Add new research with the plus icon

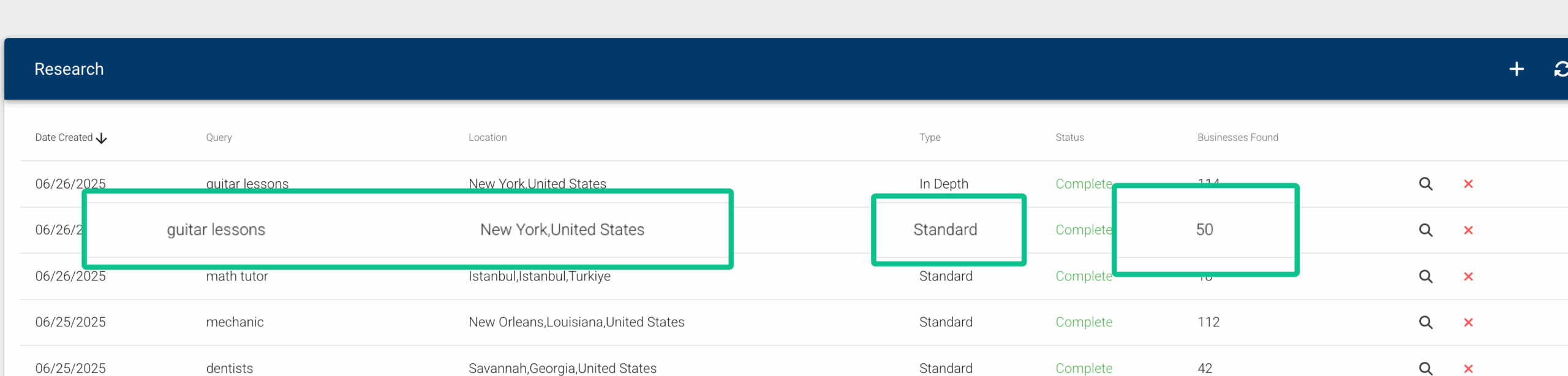(1517, 69)
